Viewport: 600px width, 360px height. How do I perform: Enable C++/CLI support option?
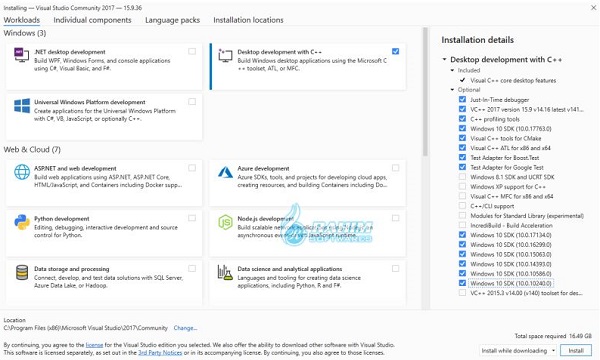point(462,206)
